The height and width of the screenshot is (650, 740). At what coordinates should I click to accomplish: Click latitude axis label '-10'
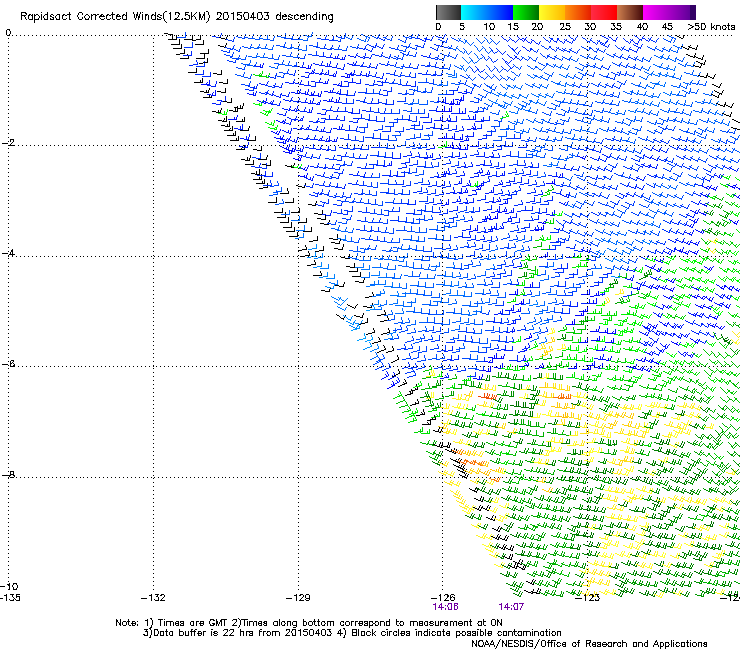tap(9, 586)
